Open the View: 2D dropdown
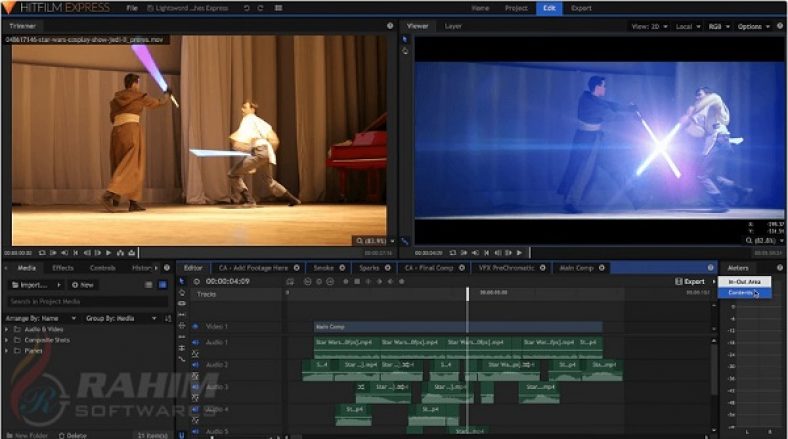The image size is (788, 439). coord(650,26)
